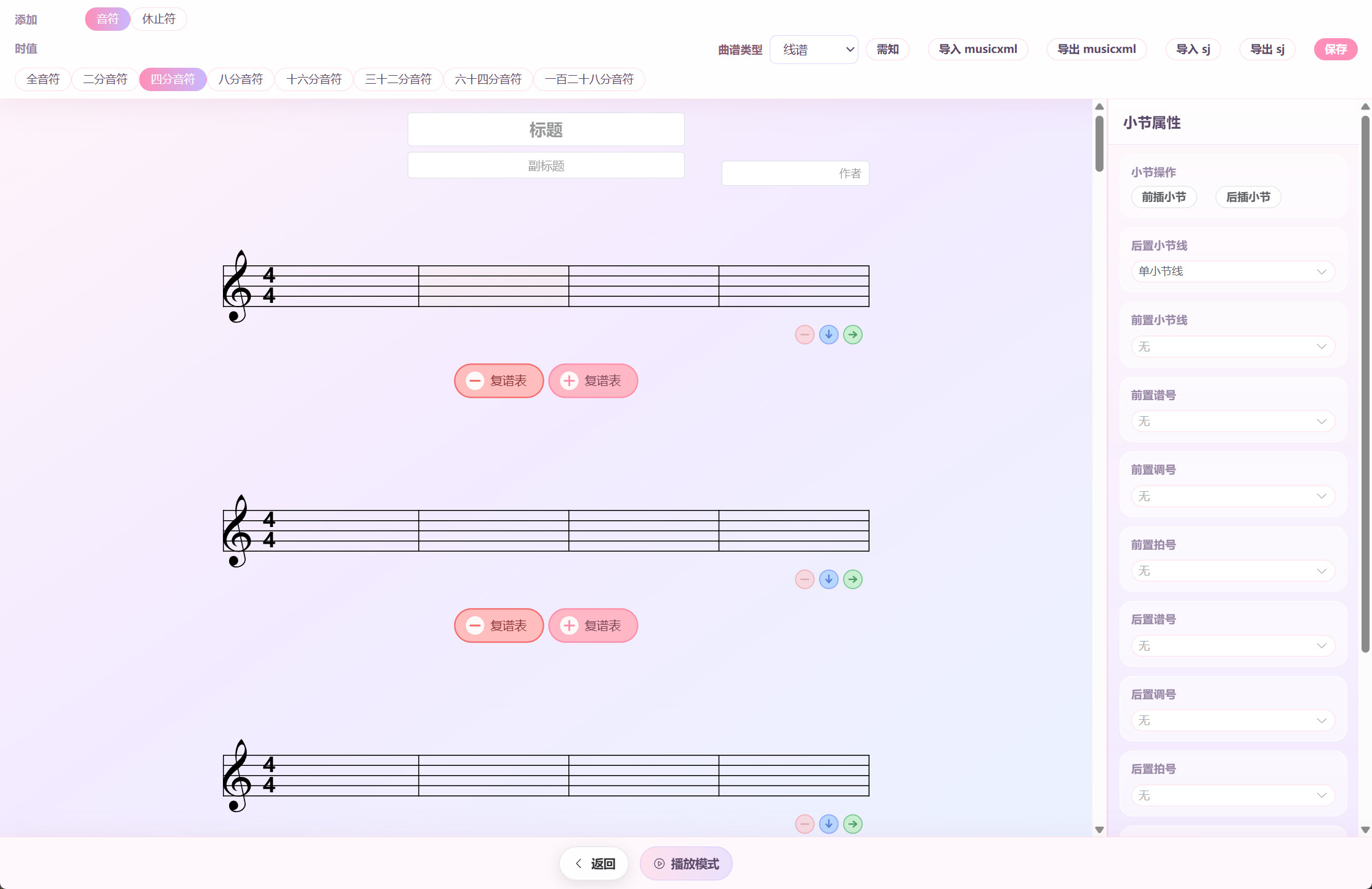This screenshot has width=1372, height=889.
Task: Switch to 休止符 (rest) add mode
Action: coord(159,19)
